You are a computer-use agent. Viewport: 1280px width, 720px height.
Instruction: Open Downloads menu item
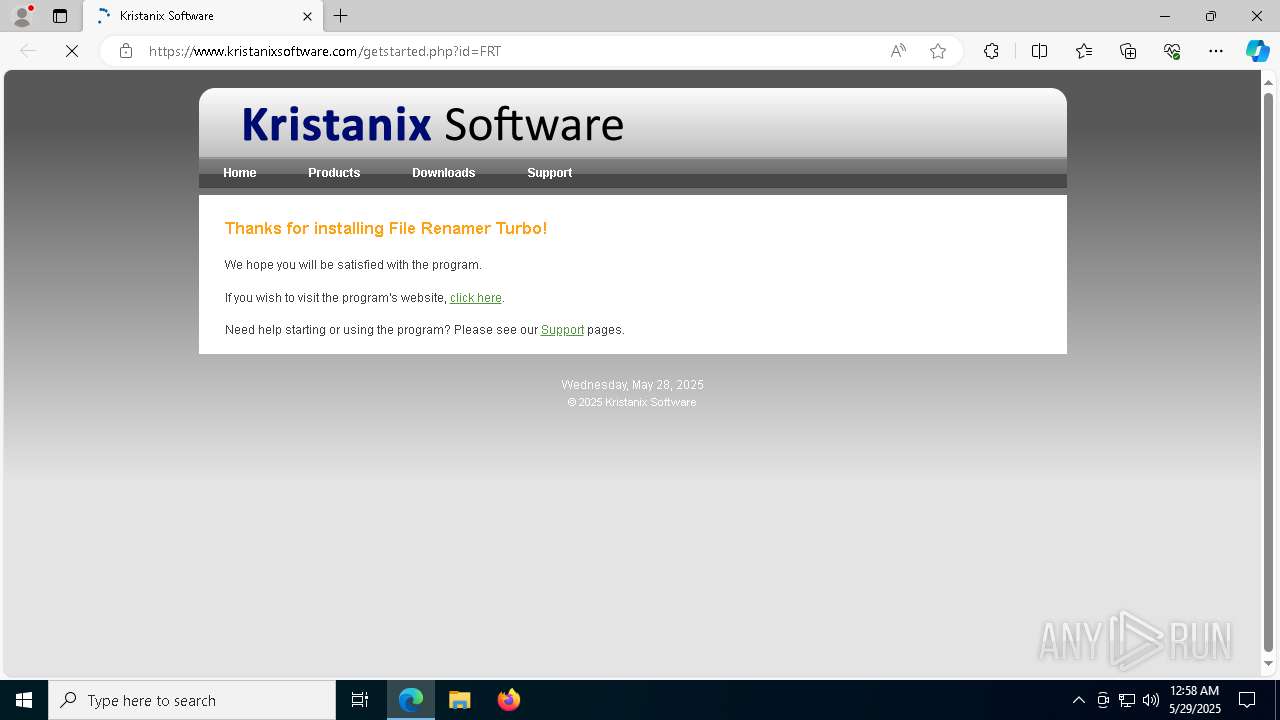pos(443,173)
